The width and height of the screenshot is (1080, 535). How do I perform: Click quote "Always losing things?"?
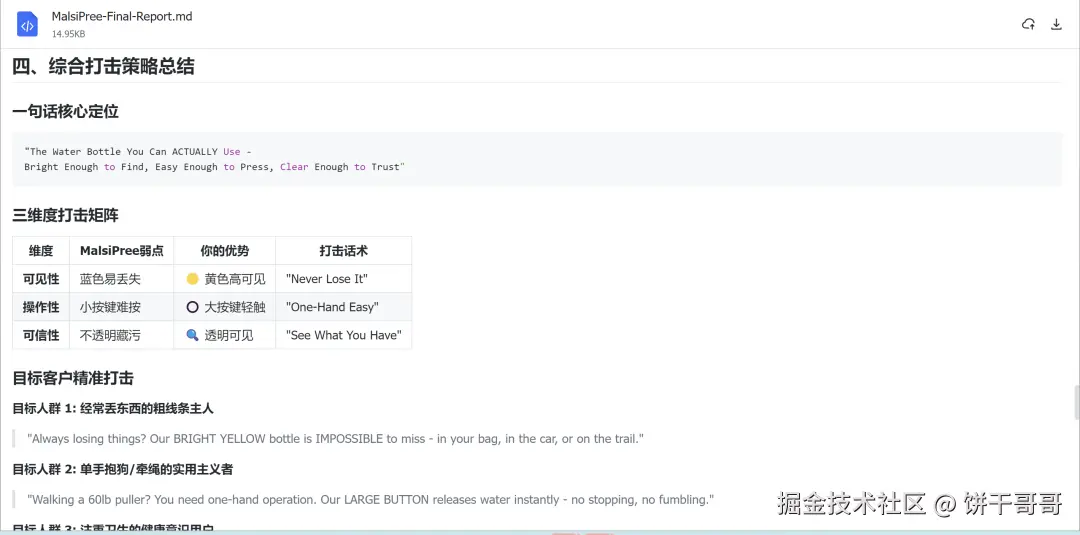point(335,439)
